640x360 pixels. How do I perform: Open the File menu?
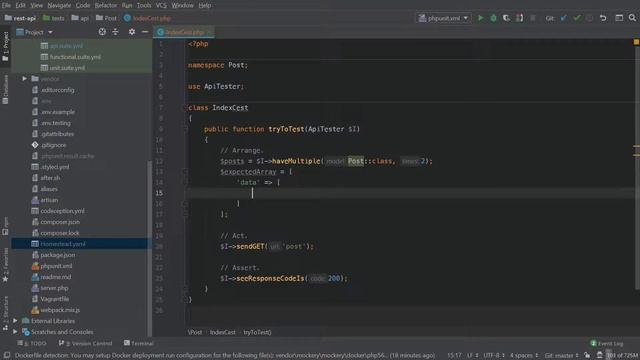(6, 5)
